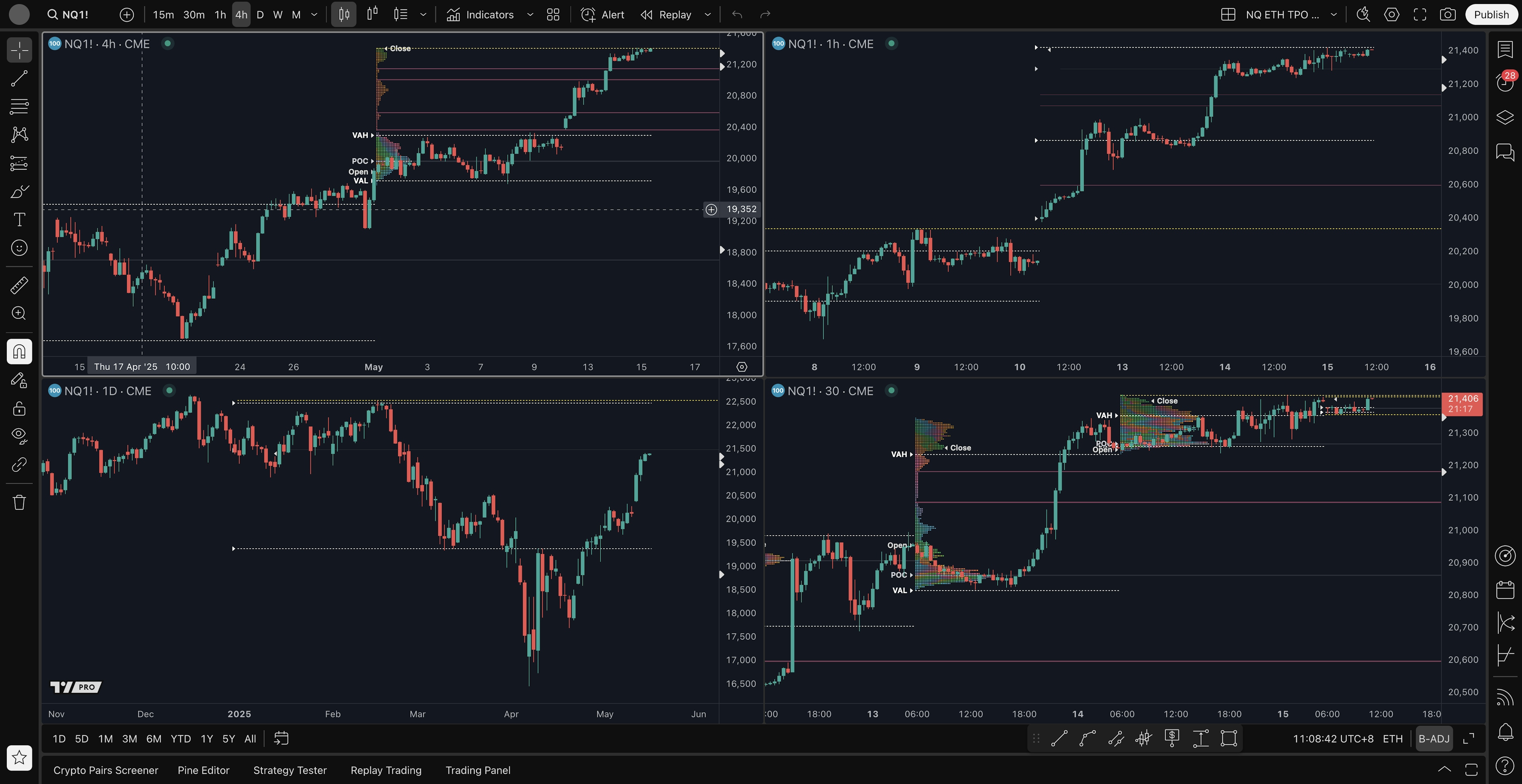Toggle lock all drawing tools
The width and height of the screenshot is (1522, 784).
19,408
